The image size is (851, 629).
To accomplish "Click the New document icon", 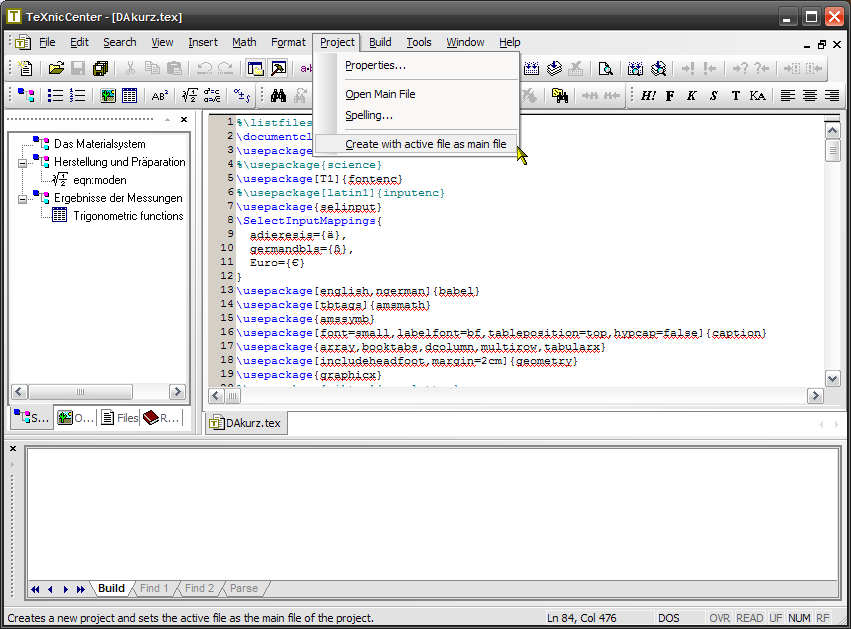I will click(x=25, y=68).
